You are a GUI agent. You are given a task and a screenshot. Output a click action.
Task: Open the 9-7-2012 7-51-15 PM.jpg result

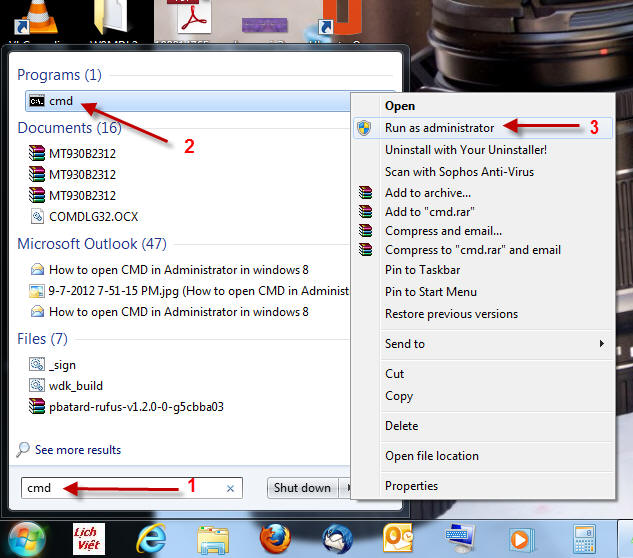[x=199, y=291]
